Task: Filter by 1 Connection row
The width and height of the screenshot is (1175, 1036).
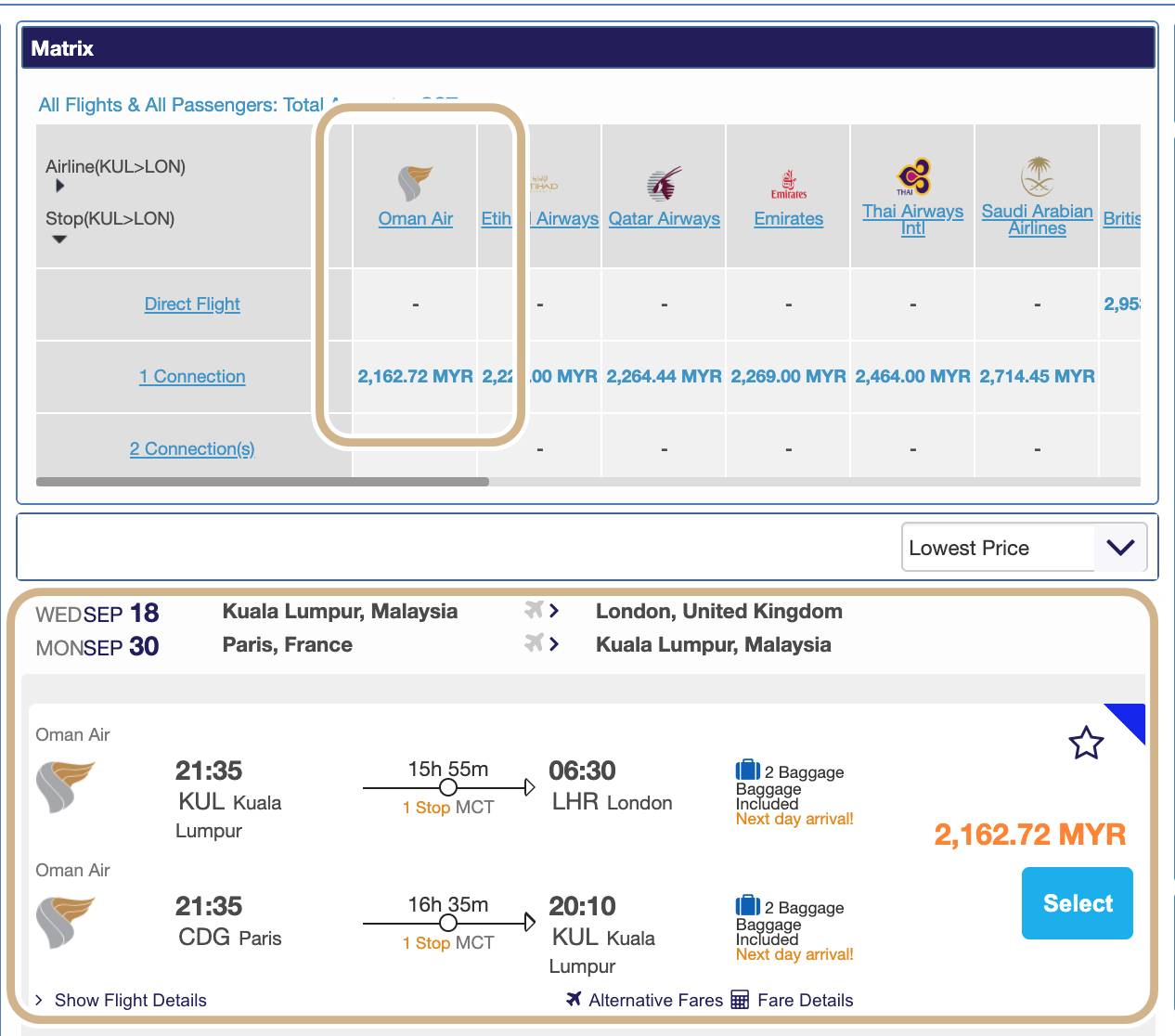Action: [192, 377]
